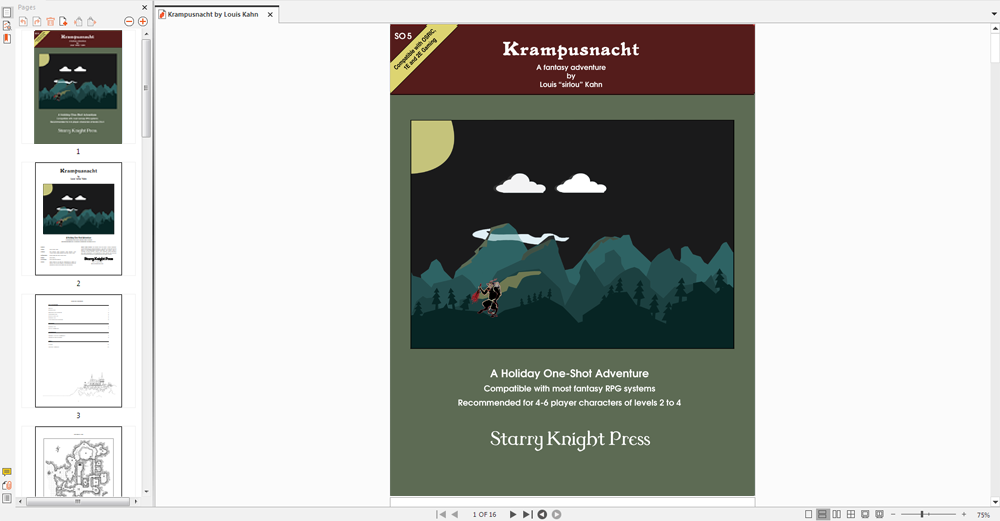Click the insert page icon
The width and height of the screenshot is (1000, 521).
pyautogui.click(x=64, y=21)
